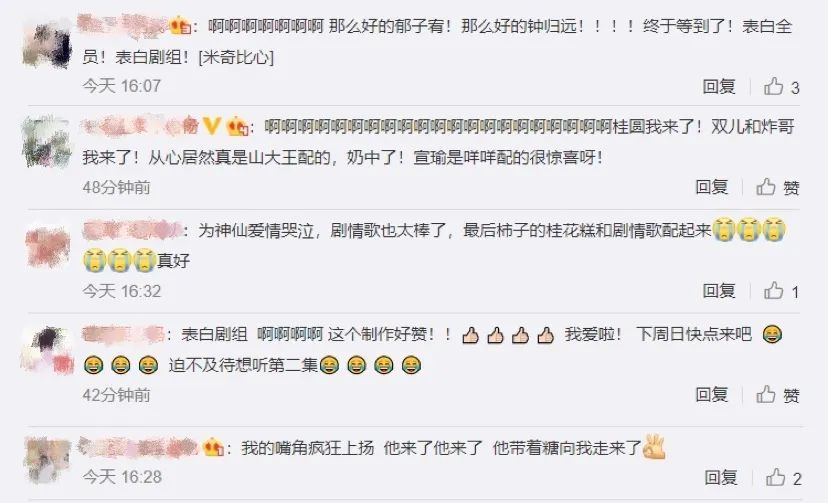
Task: Open the last commenter's avatar
Action: (x=48, y=459)
